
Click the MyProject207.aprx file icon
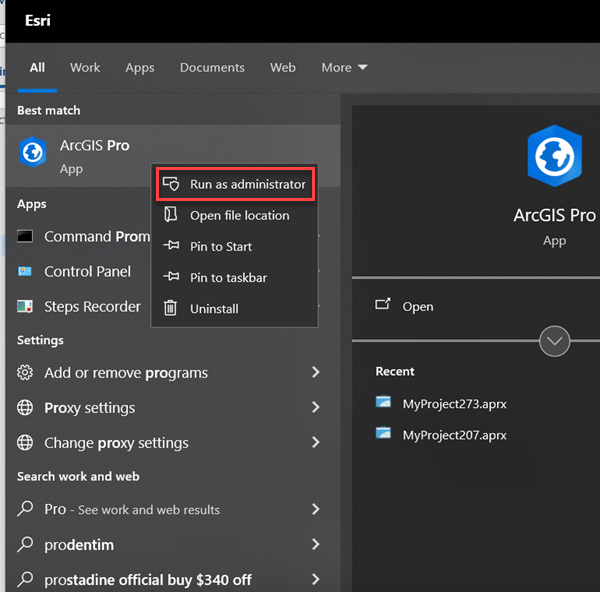pos(383,433)
